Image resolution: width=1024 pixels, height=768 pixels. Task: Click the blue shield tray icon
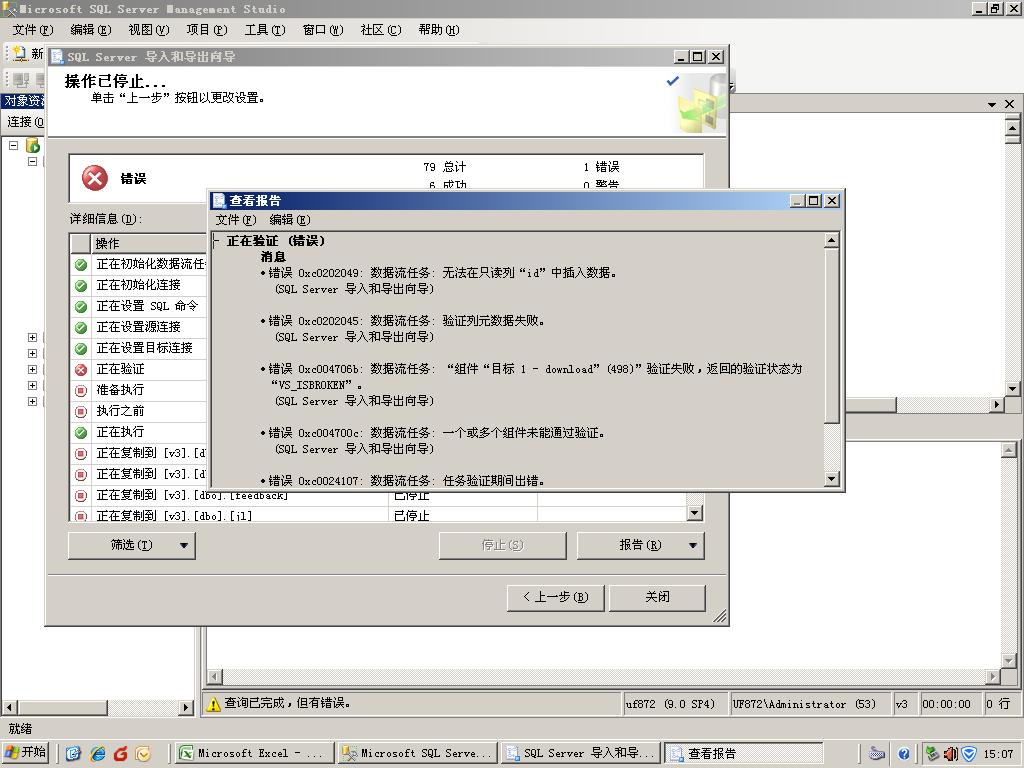968,754
